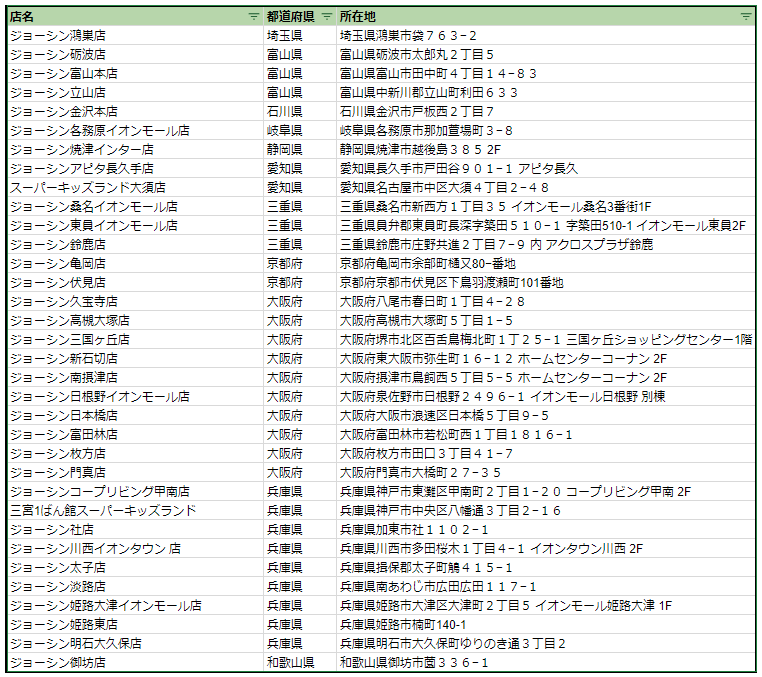Viewport: 762px width, 677px height.
Task: Select the cell ジョーシン川西イオンタウン 店
Action: (136, 548)
